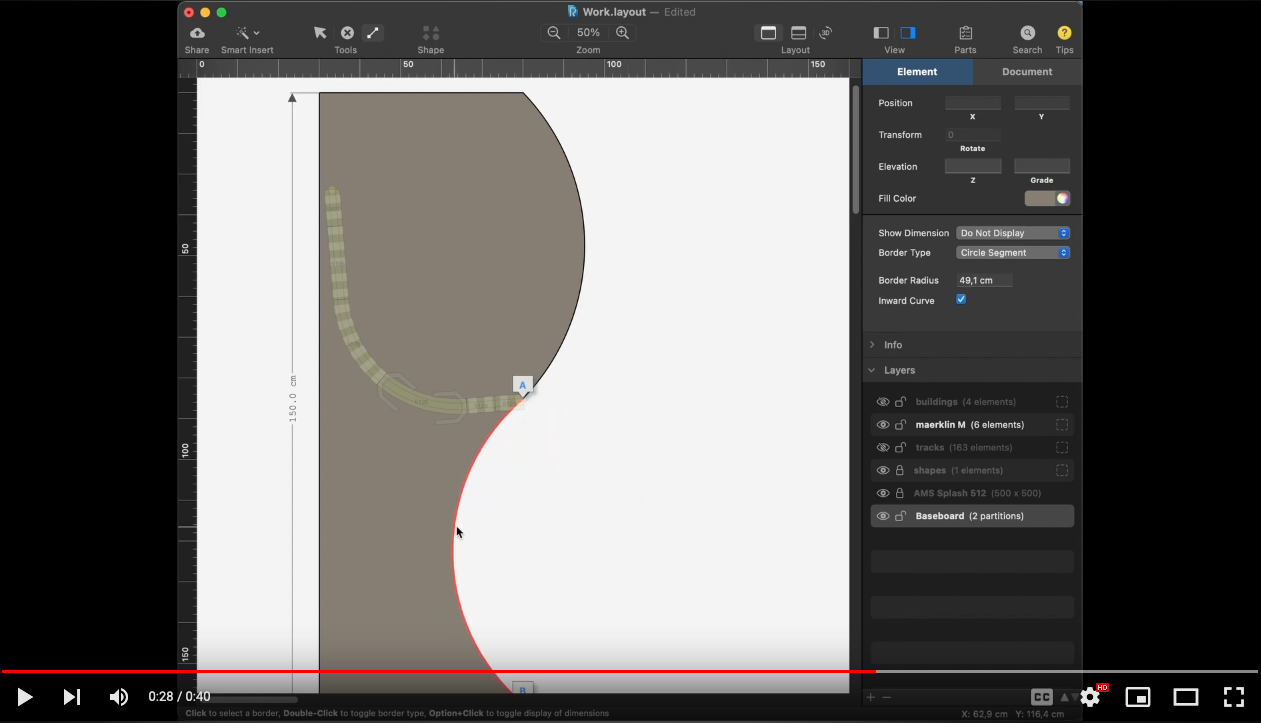Switch to the Document tab

(1027, 72)
